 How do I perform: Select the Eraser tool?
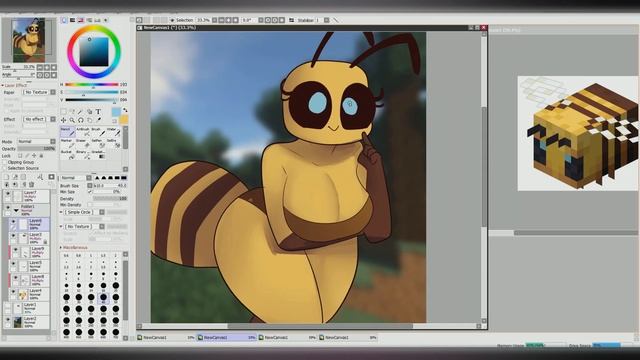[x=83, y=143]
